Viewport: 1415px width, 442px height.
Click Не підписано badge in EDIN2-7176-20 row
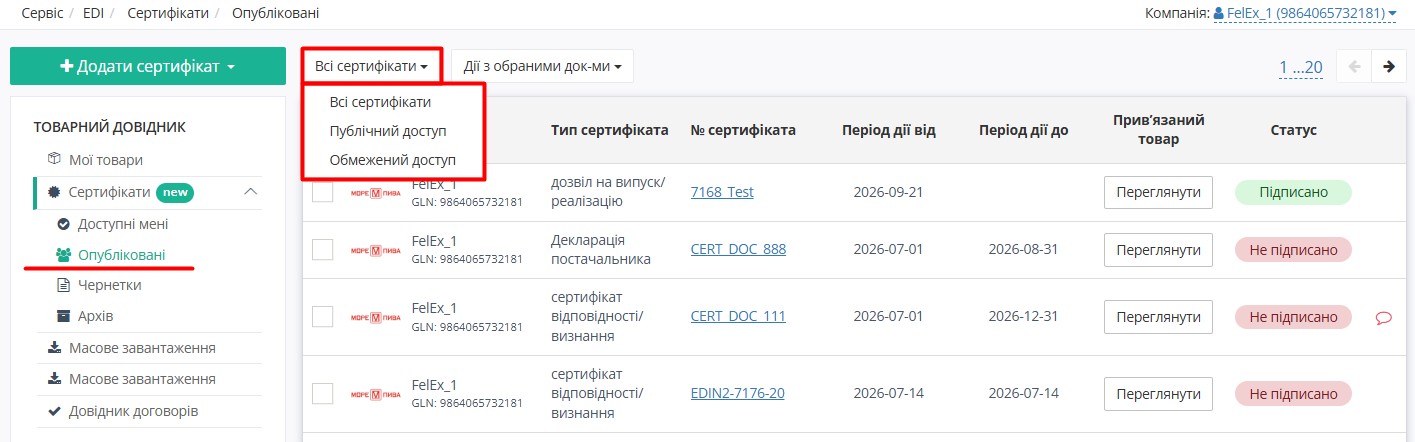(1293, 394)
